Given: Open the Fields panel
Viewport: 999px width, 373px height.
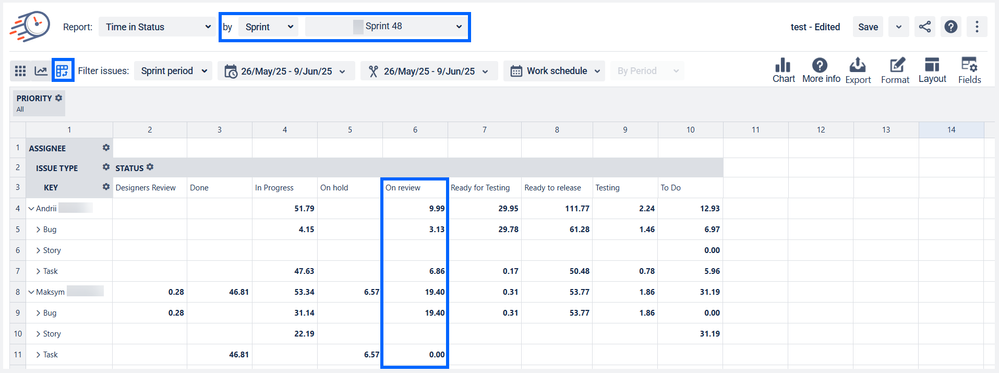Looking at the screenshot, I should [970, 70].
